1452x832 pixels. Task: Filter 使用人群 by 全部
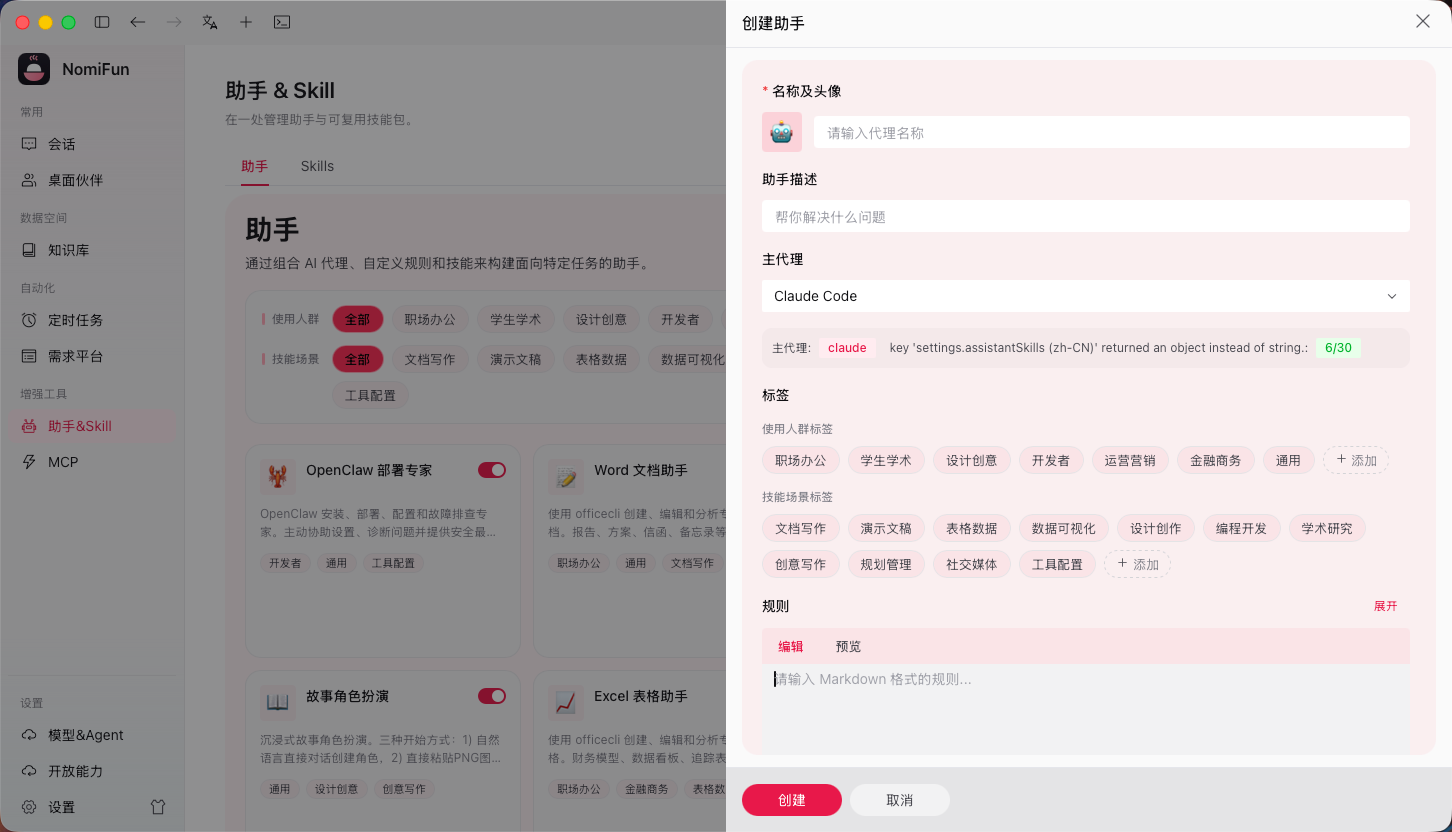358,319
